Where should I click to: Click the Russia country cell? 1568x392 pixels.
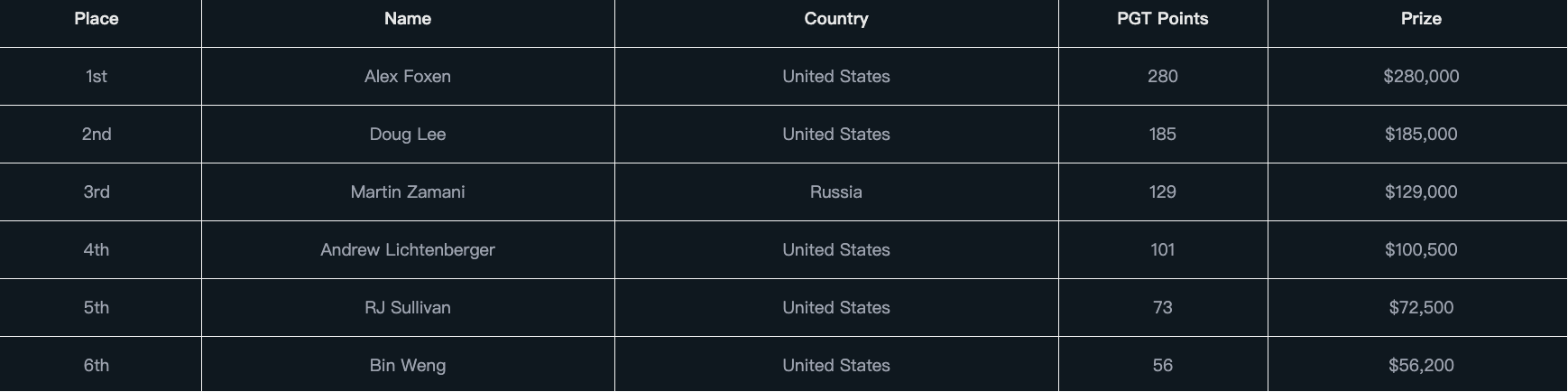(x=836, y=192)
